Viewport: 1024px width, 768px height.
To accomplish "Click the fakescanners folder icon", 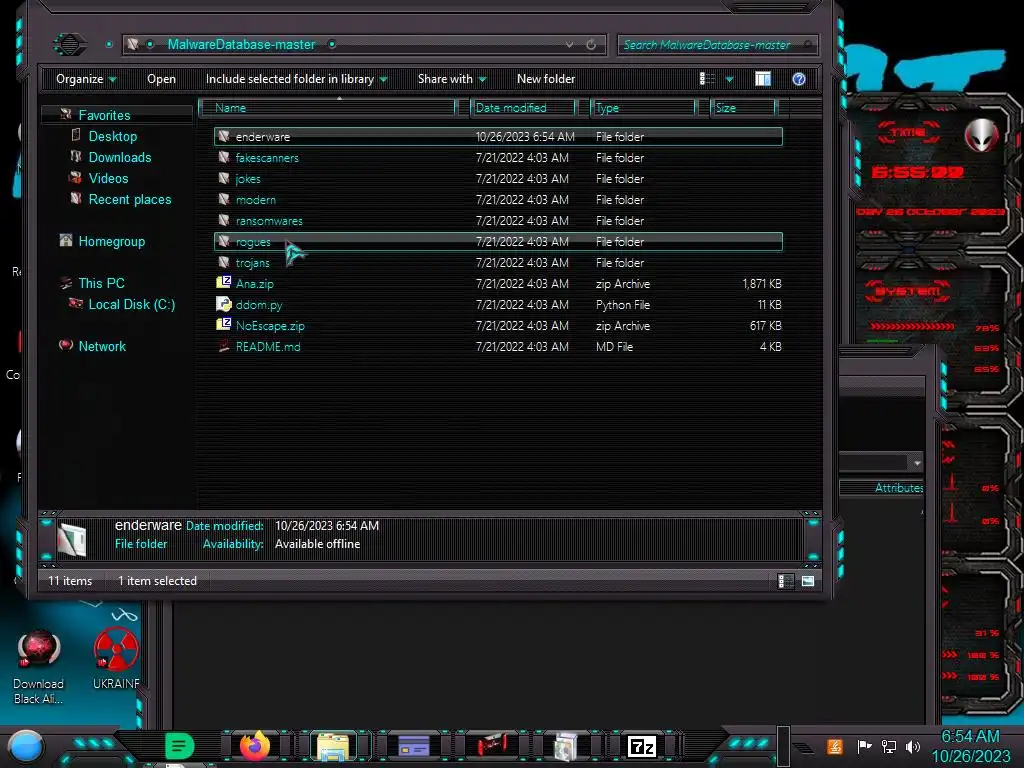I will (x=224, y=157).
